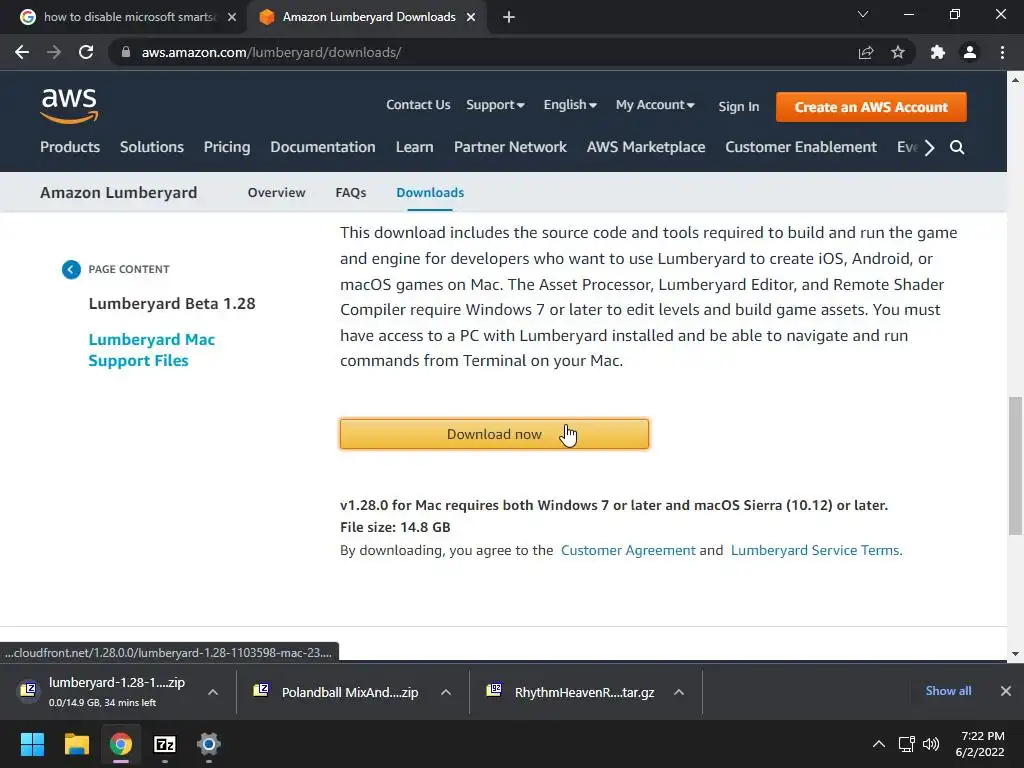The width and height of the screenshot is (1024, 768).
Task: Click the padlock site info icon
Action: pos(126,52)
